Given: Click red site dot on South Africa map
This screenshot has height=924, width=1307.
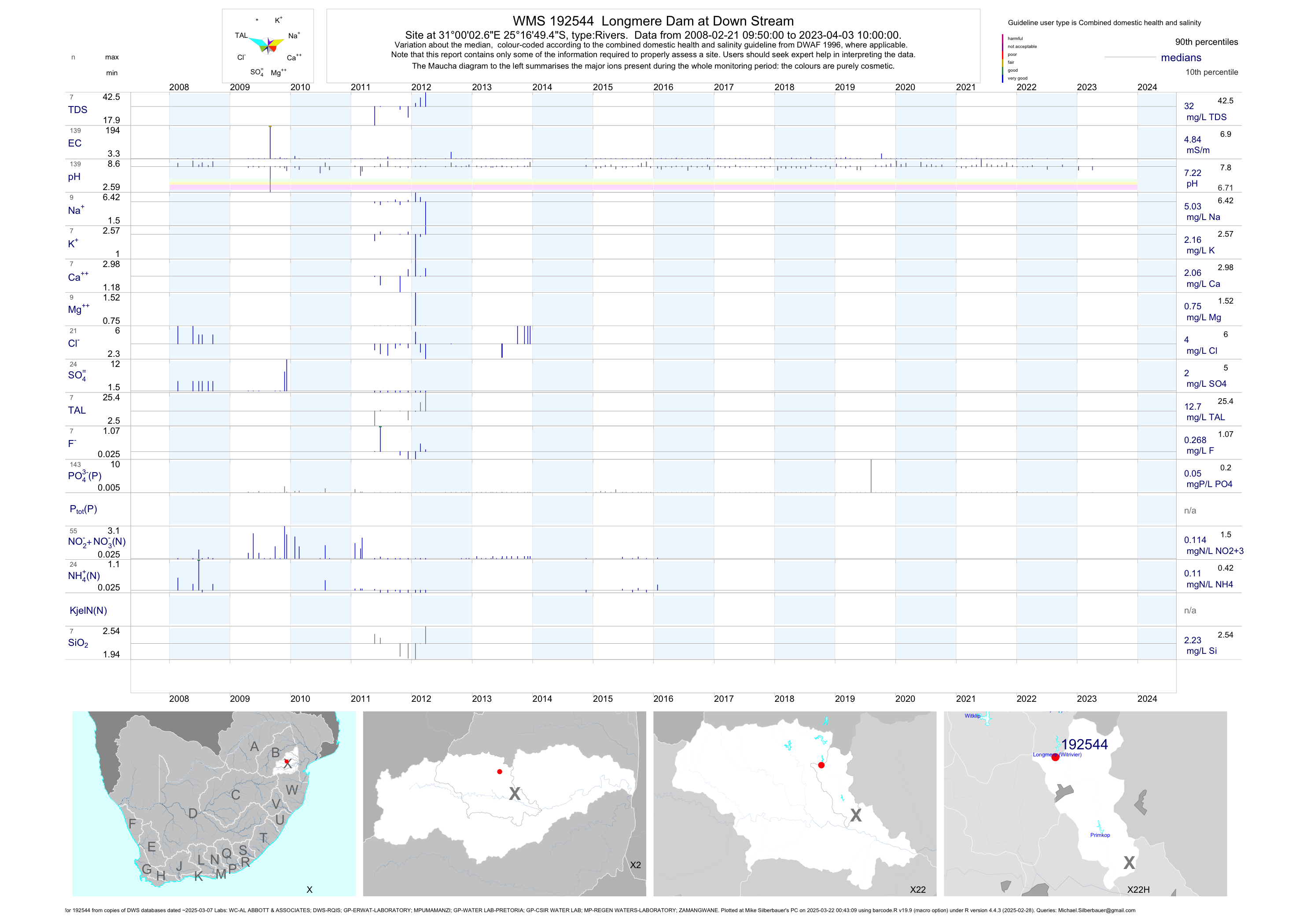Looking at the screenshot, I should click(x=286, y=761).
